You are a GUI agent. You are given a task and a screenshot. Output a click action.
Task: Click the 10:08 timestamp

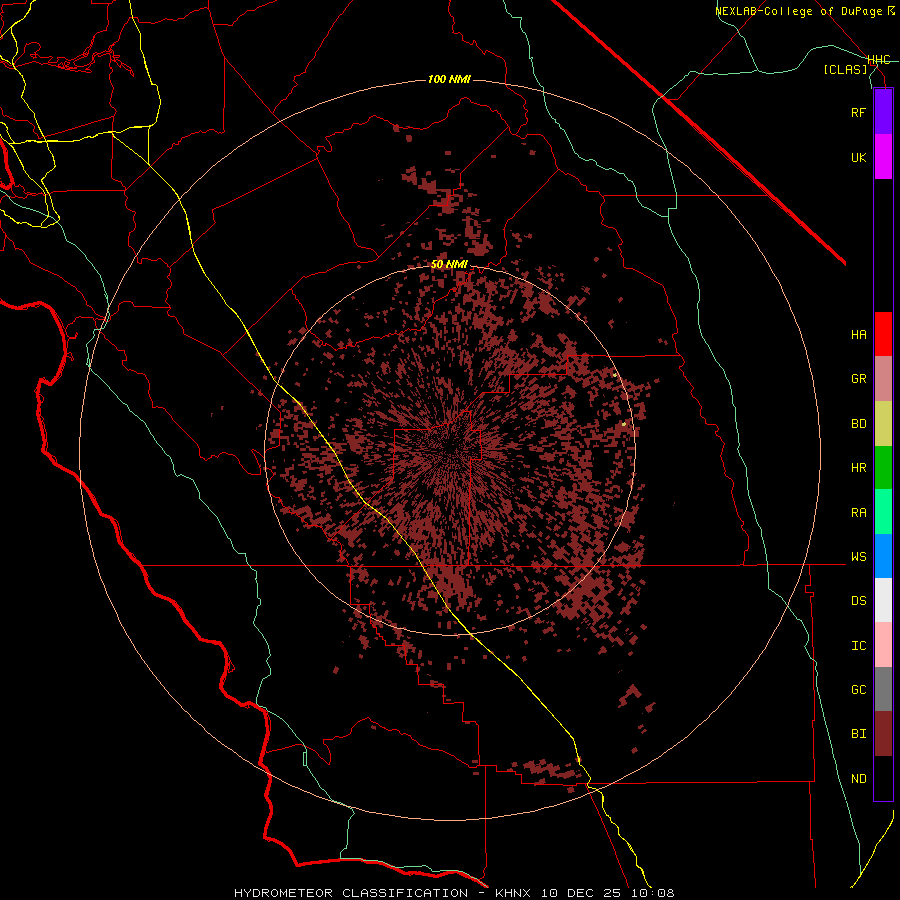pyautogui.click(x=653, y=893)
